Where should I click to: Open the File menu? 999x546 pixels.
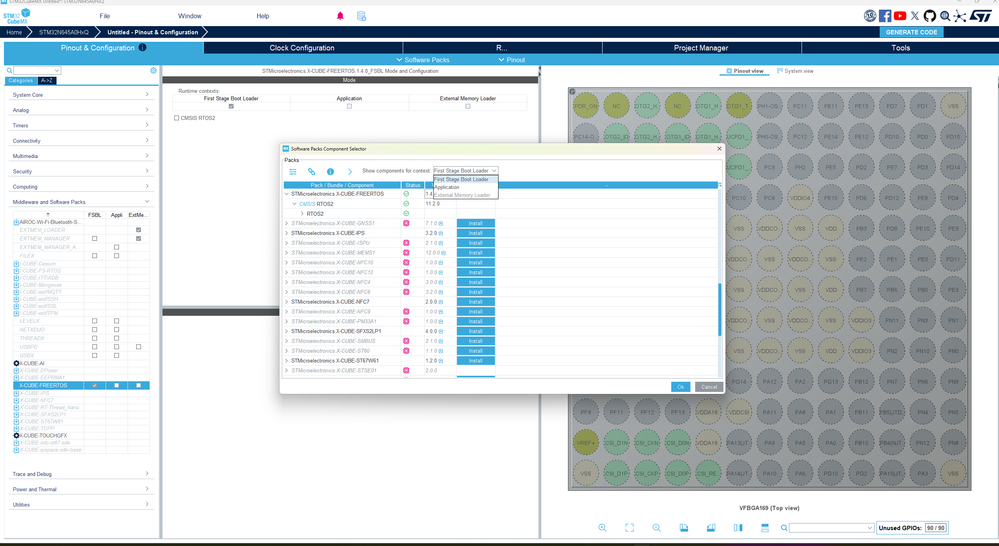(104, 16)
